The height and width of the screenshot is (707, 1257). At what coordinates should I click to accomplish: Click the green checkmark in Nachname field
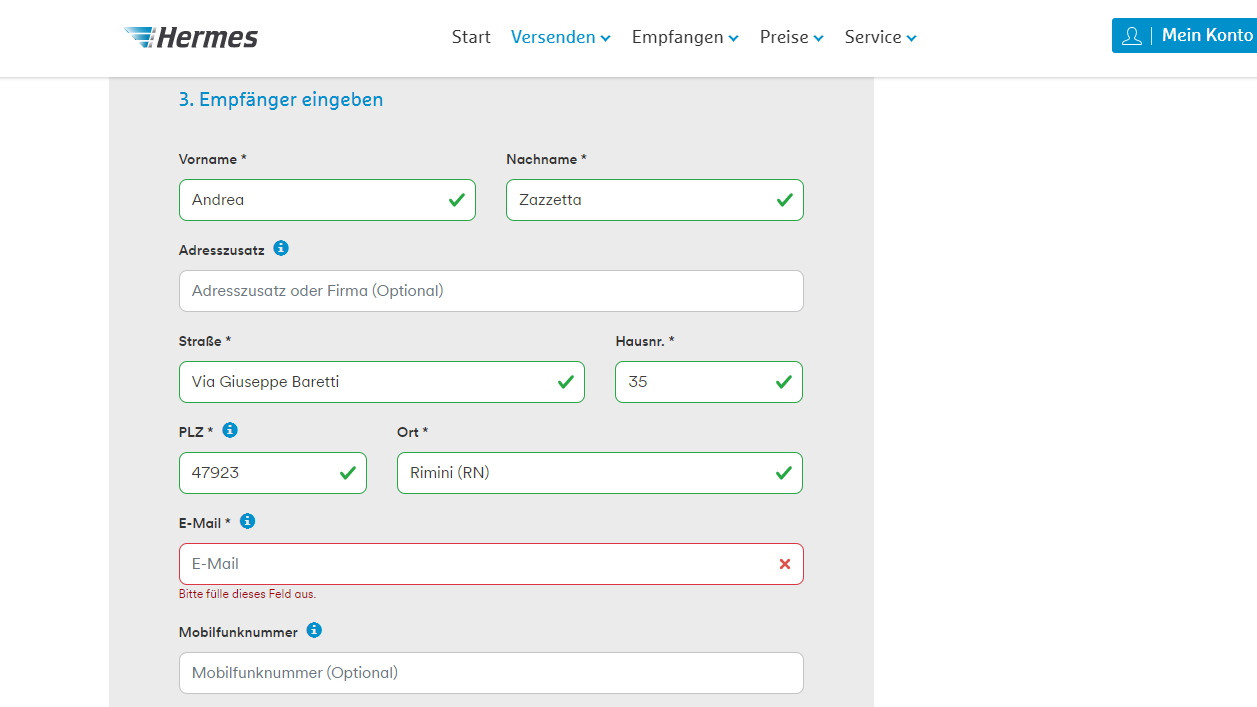[784, 200]
